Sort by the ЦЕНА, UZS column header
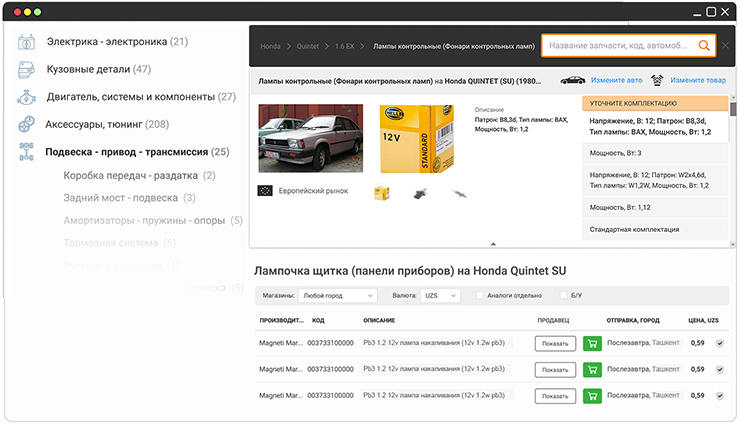Viewport: 740px width, 430px height. (703, 320)
